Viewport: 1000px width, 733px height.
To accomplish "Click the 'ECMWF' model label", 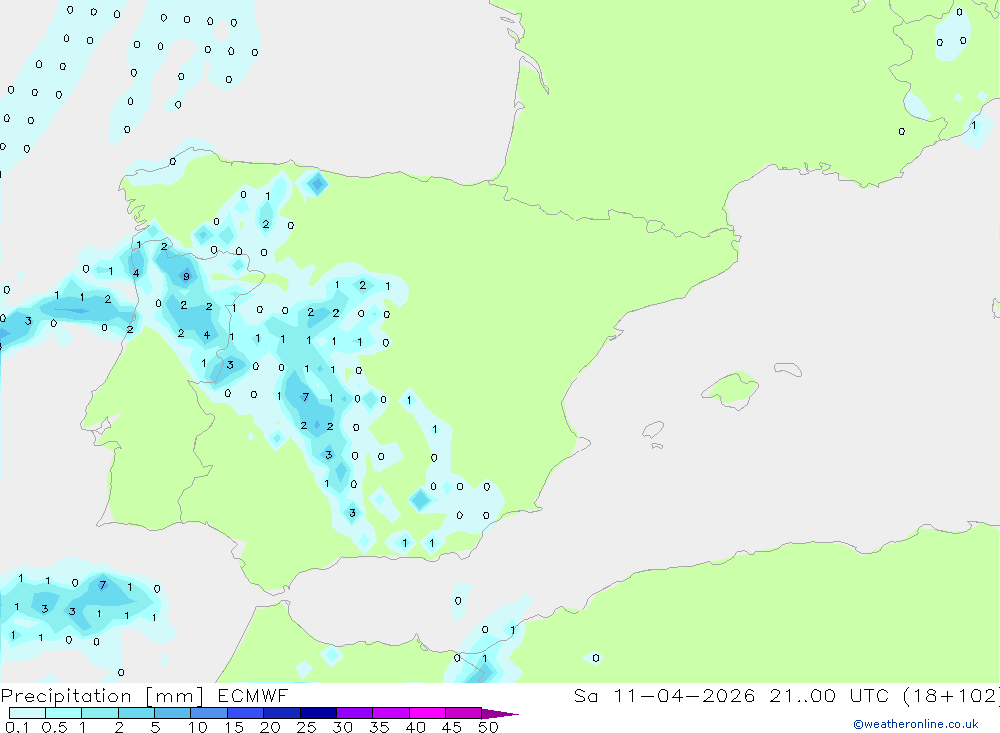I will 253,695.
